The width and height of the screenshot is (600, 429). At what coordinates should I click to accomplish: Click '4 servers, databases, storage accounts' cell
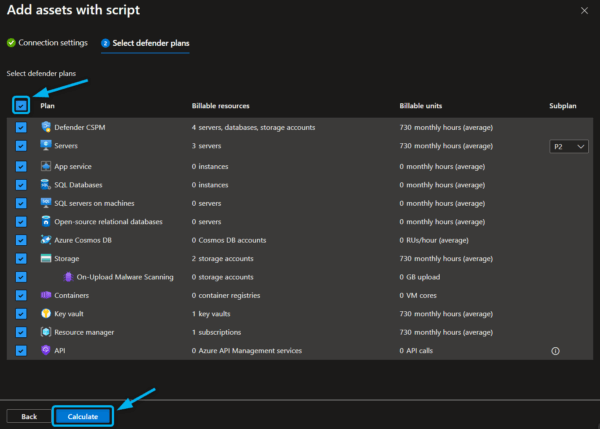click(x=253, y=127)
